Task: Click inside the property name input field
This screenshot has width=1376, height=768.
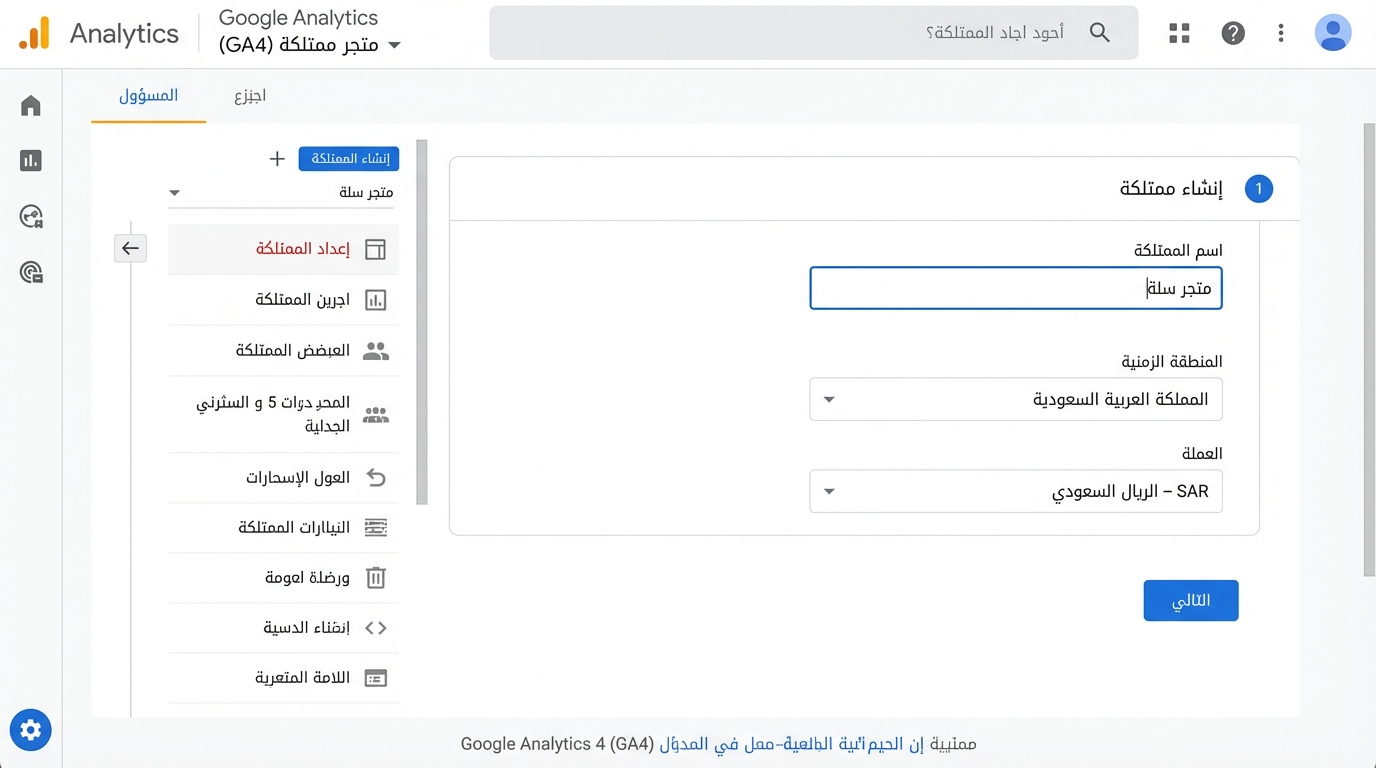Action: pos(1015,288)
